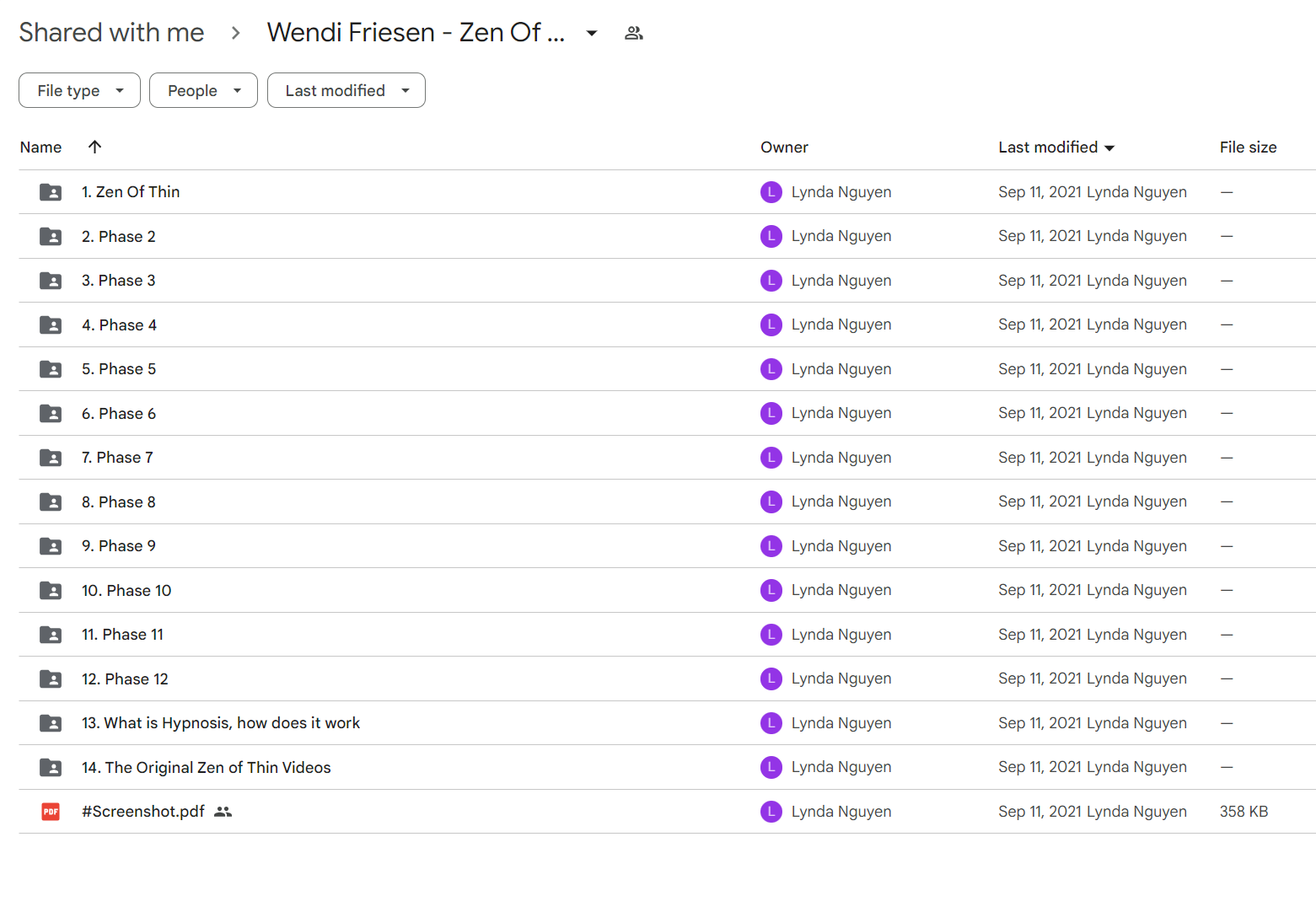
Task: Click the folder icon beside 9. Phase 9
Action: 51,546
